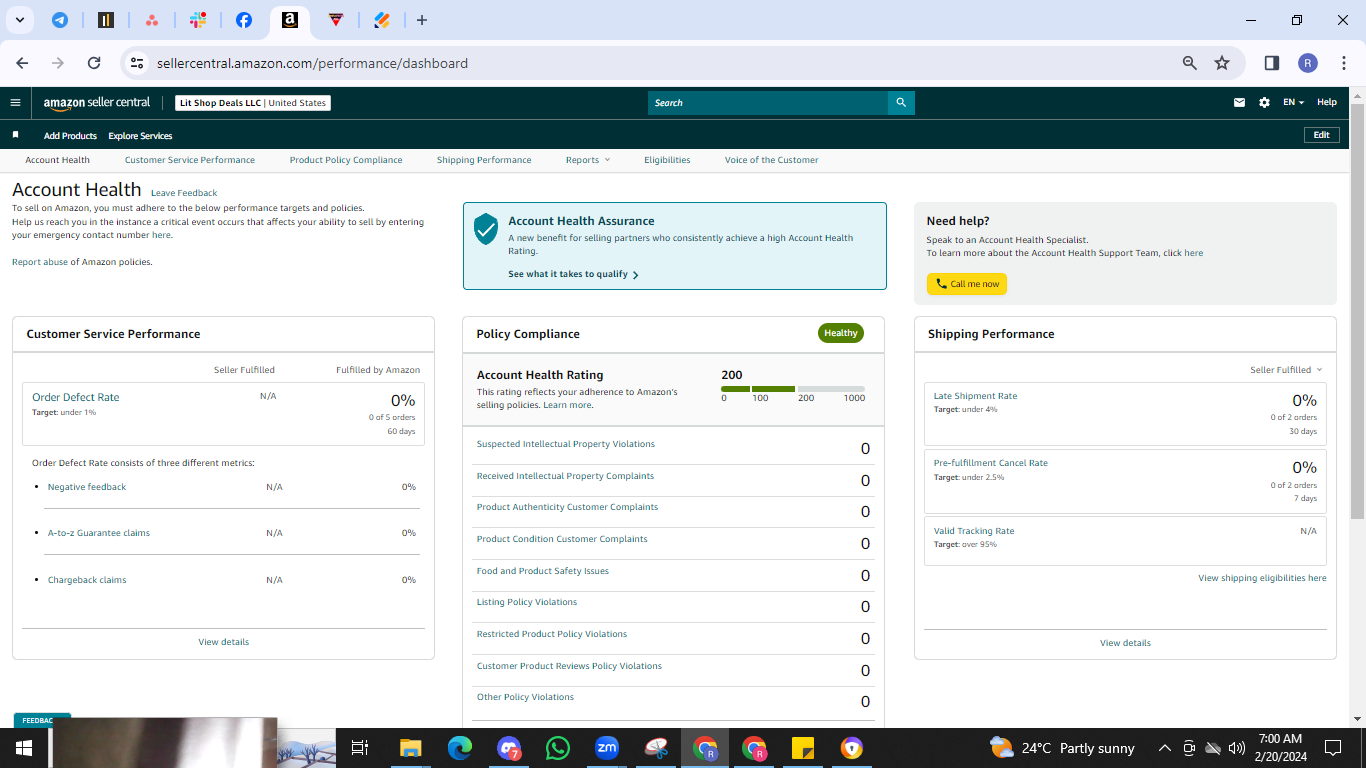1366x768 pixels.
Task: Click View shipping eligibilities here link
Action: (1262, 578)
